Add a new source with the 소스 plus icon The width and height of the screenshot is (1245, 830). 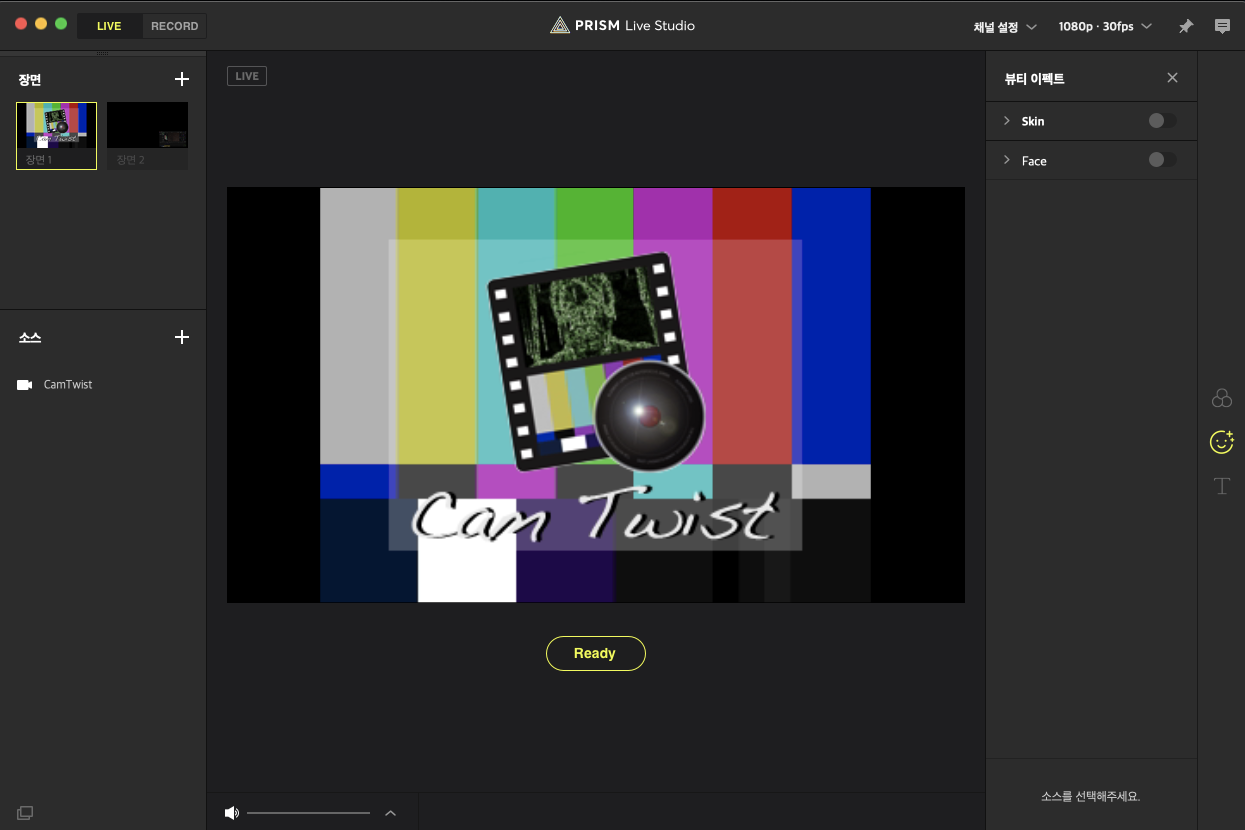point(182,337)
